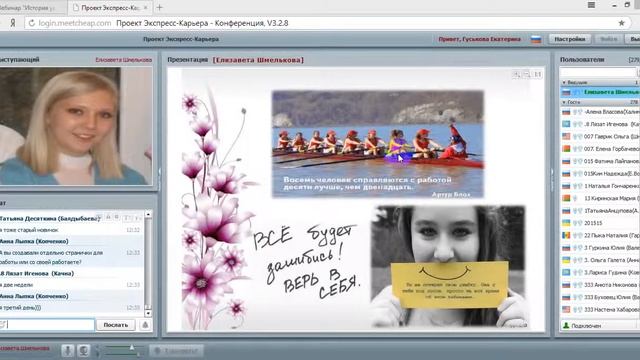The image size is (640, 360).
Task: Click the language flag icon near Настройки
Action: pos(536,40)
